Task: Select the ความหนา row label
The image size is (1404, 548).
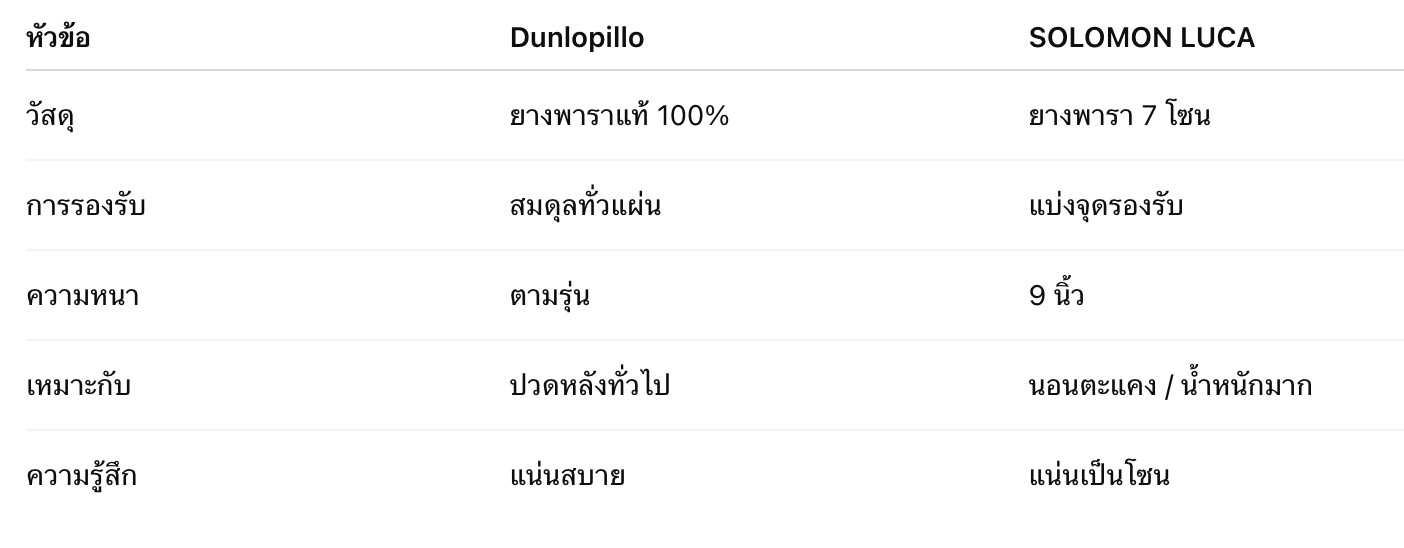Action: (82, 296)
